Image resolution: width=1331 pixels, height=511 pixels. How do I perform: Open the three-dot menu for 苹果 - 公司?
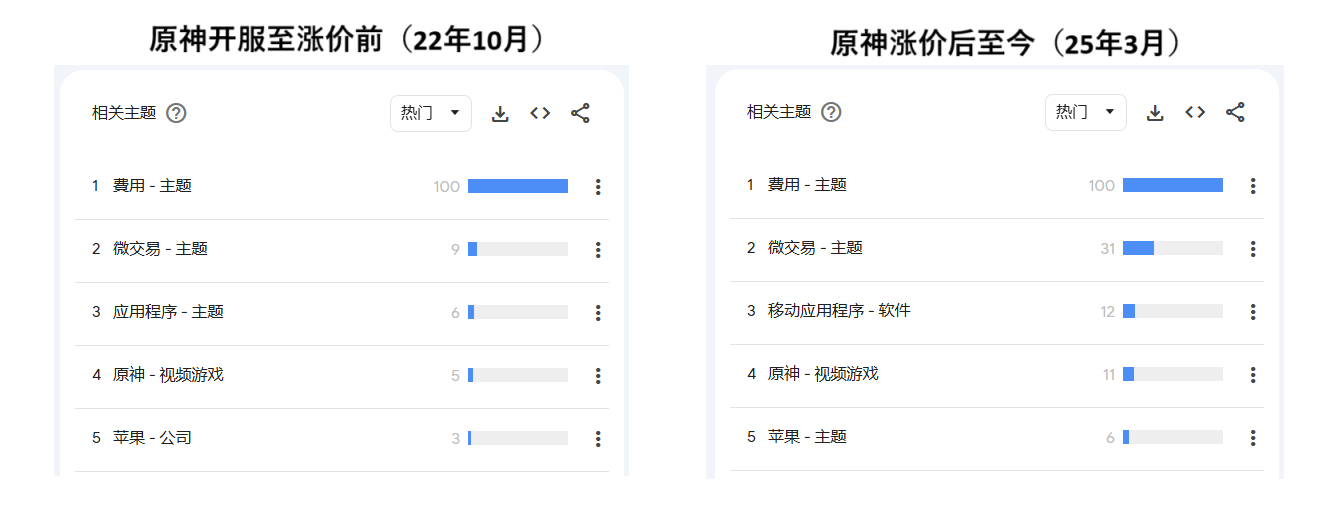click(598, 439)
